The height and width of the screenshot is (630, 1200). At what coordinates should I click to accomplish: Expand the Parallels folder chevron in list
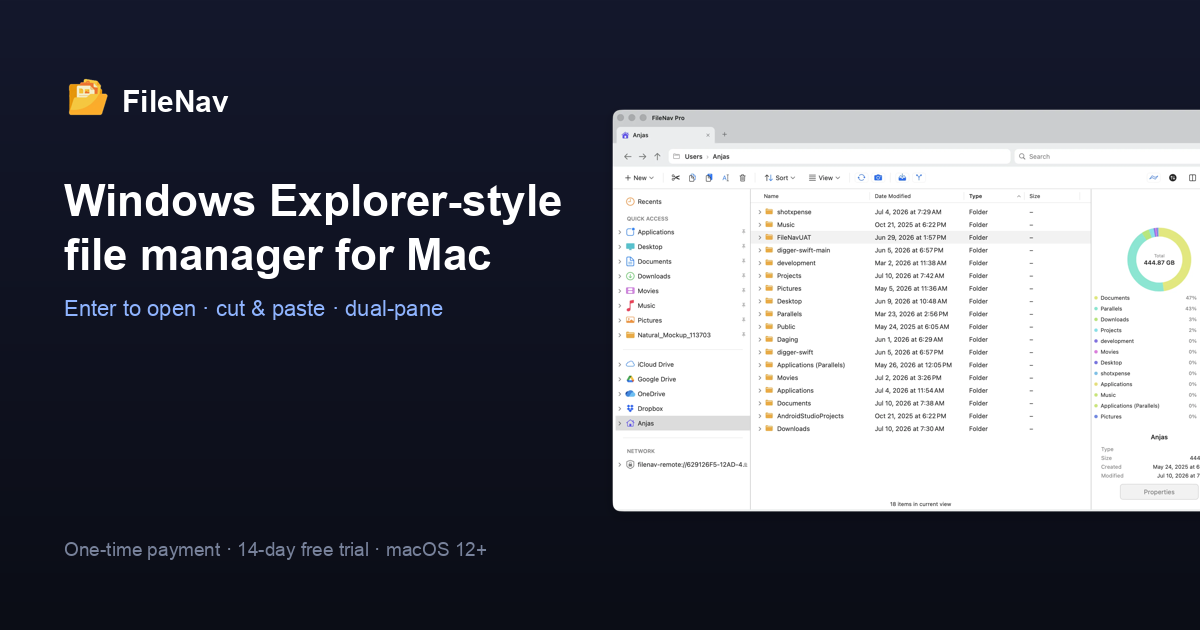759,314
